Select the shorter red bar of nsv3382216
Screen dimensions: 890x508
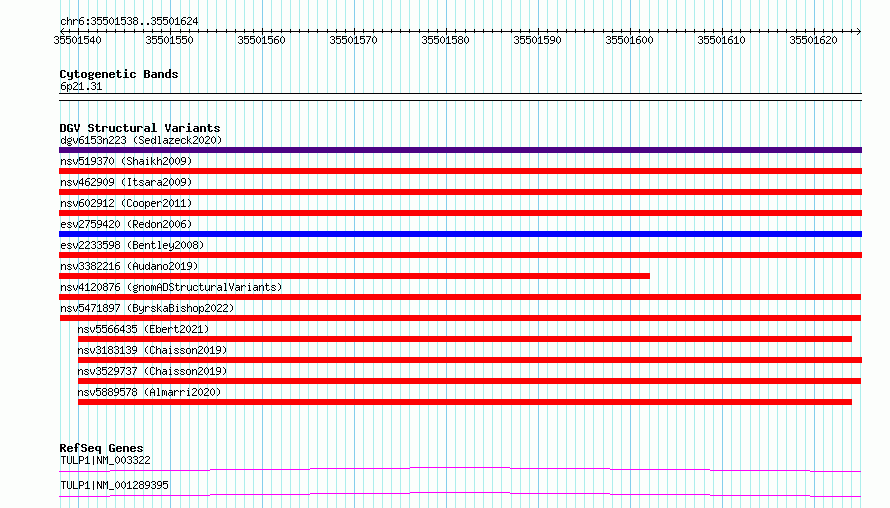tap(354, 276)
